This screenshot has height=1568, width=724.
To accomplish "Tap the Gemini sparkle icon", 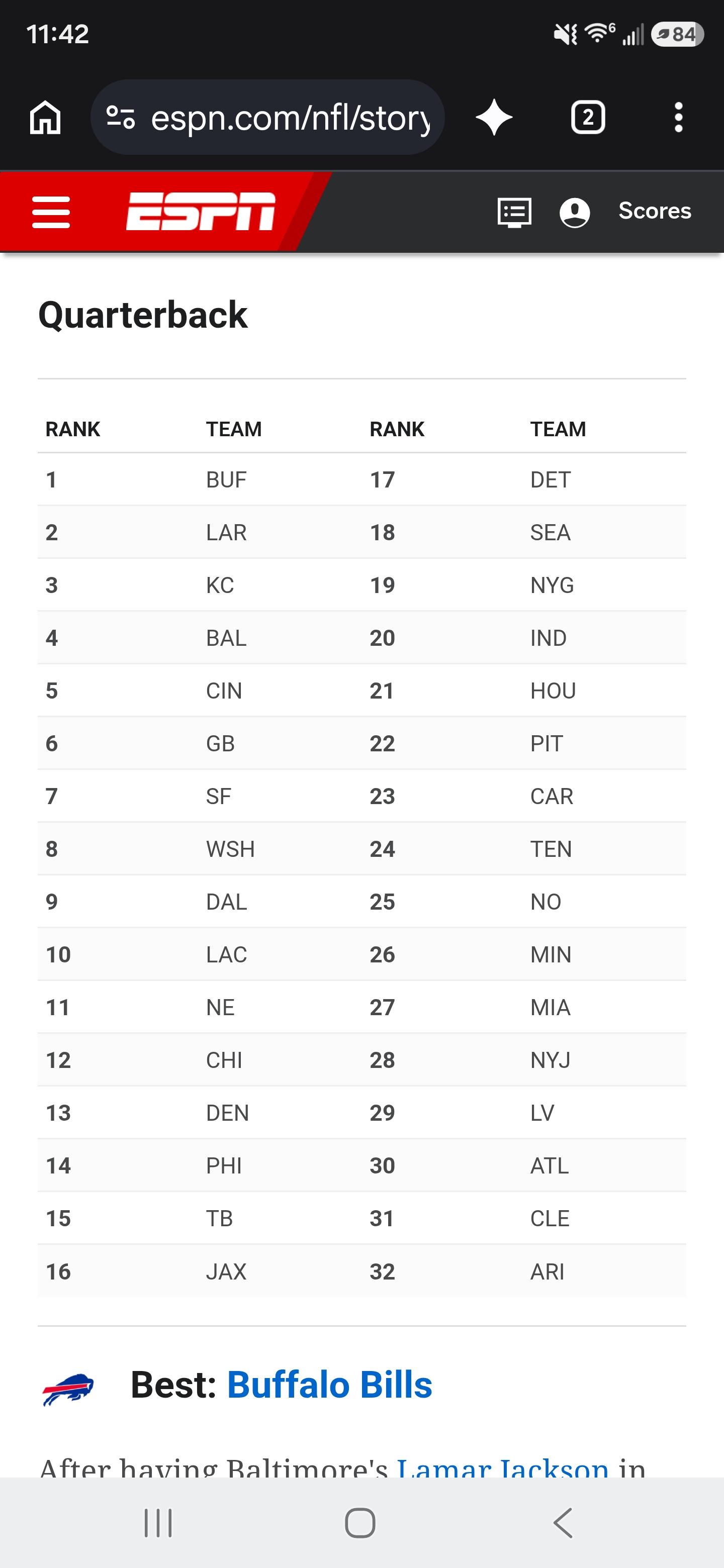I will pos(494,117).
